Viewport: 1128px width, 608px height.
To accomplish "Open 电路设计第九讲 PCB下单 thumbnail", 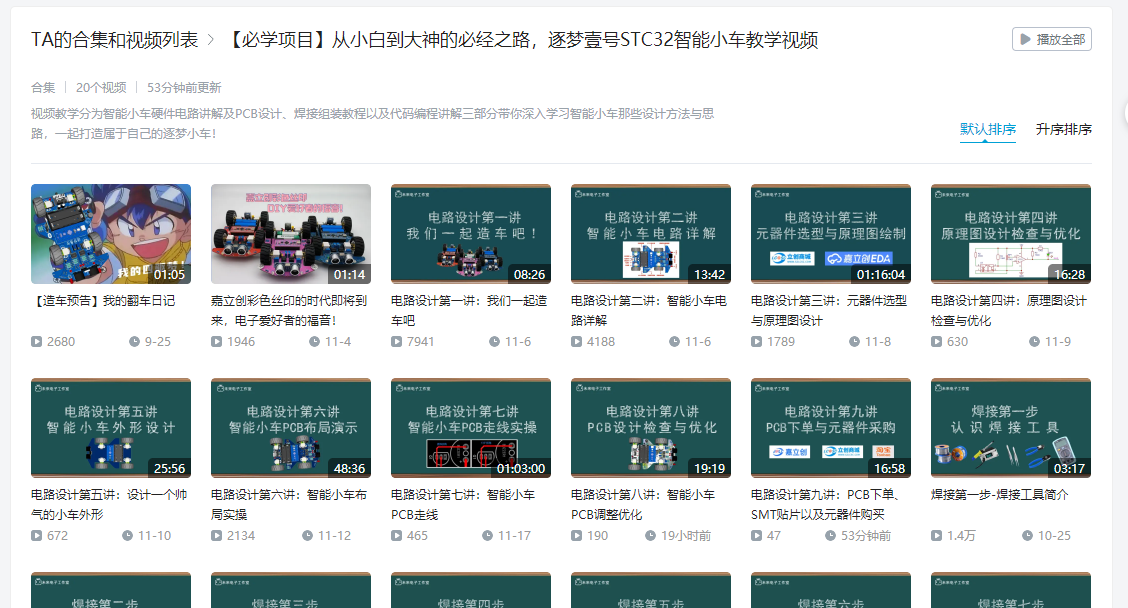I will pyautogui.click(x=831, y=428).
